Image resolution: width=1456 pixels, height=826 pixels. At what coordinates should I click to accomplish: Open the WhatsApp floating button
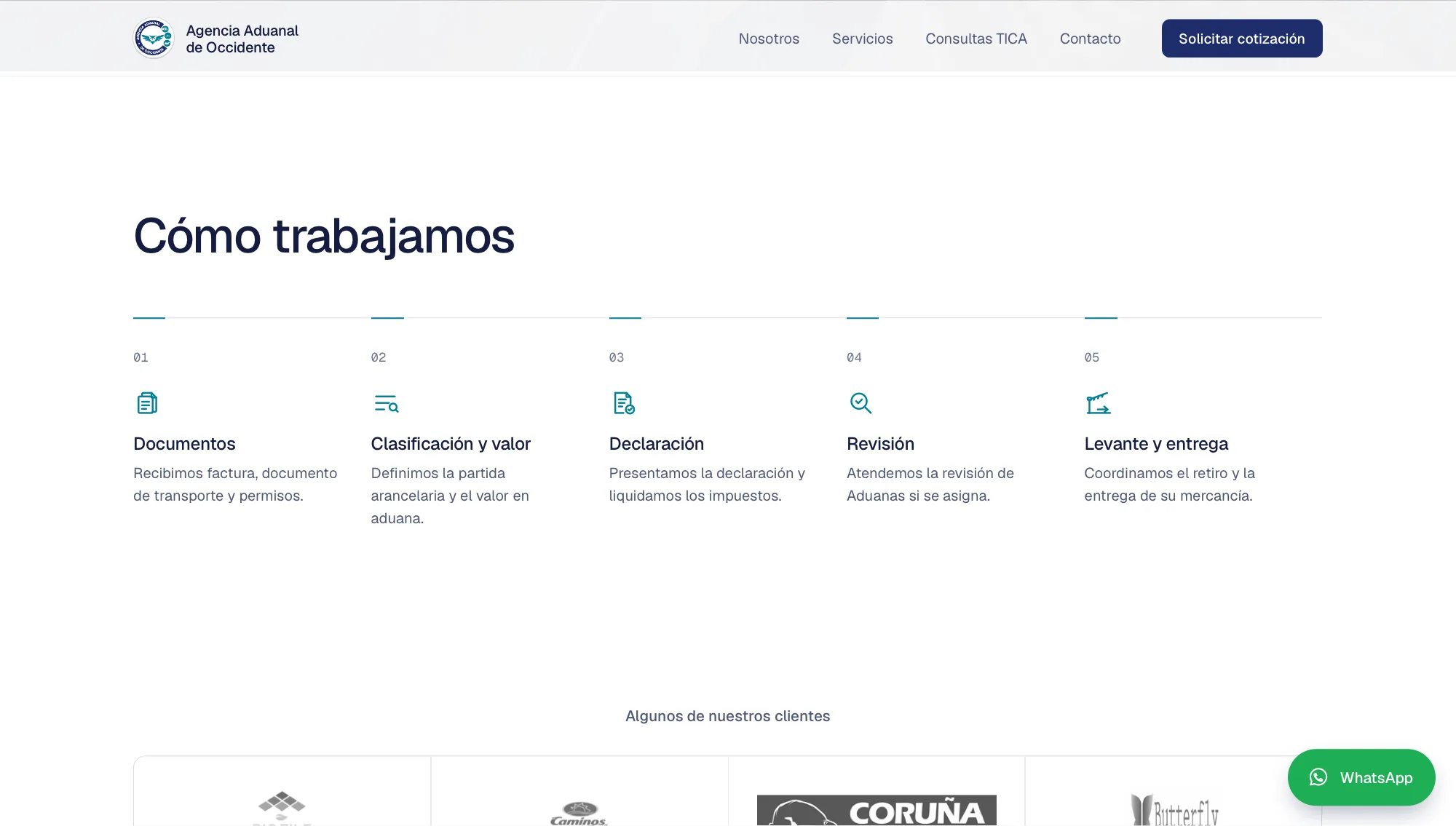pos(1361,777)
